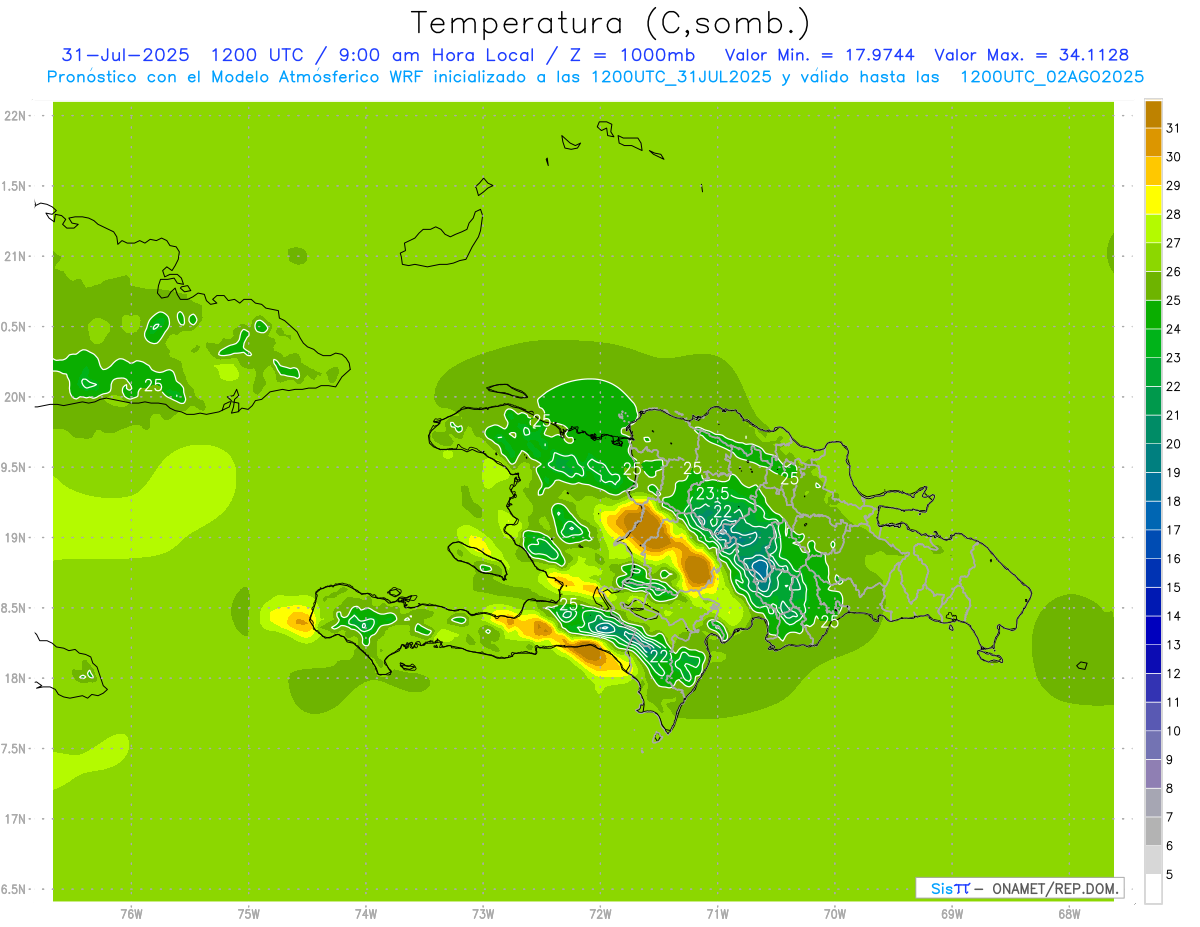Click the '21N' latitude axis label

15,257
